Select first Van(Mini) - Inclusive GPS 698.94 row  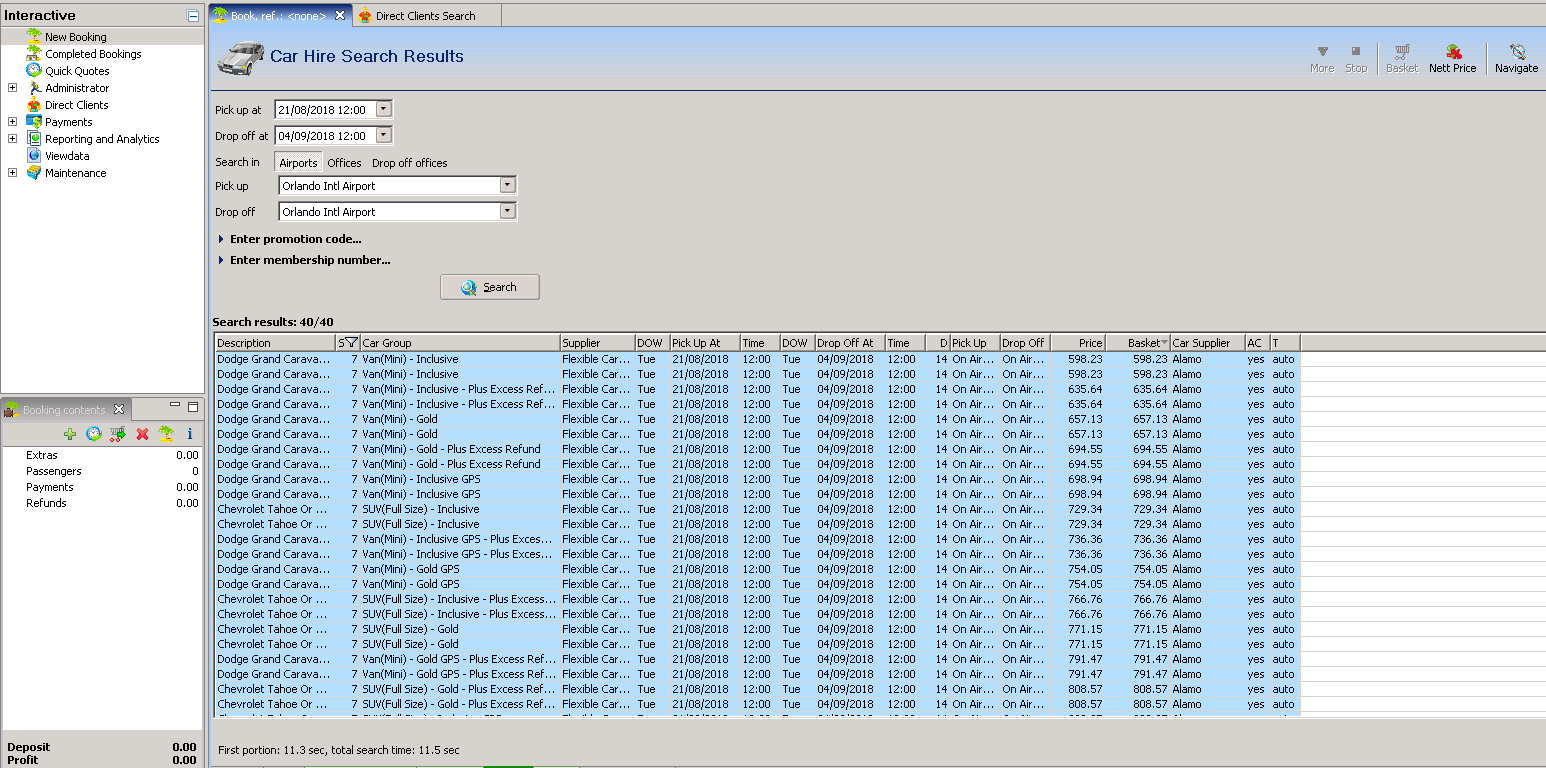coord(757,479)
